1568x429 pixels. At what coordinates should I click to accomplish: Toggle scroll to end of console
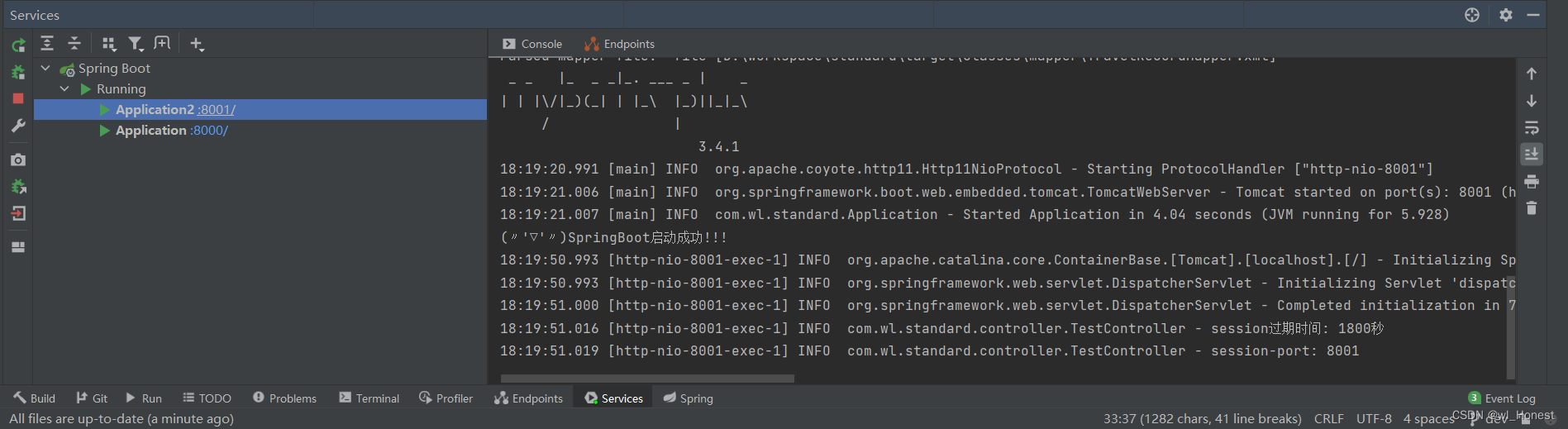click(1532, 155)
